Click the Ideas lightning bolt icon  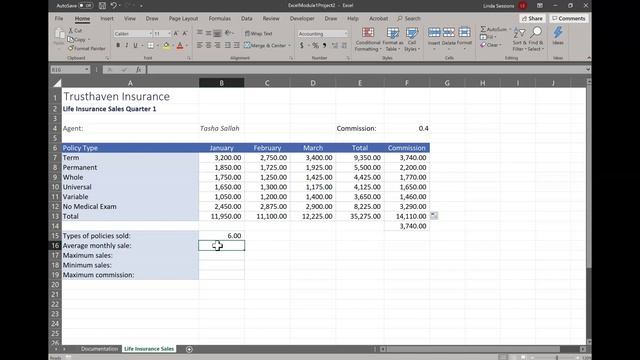click(558, 33)
